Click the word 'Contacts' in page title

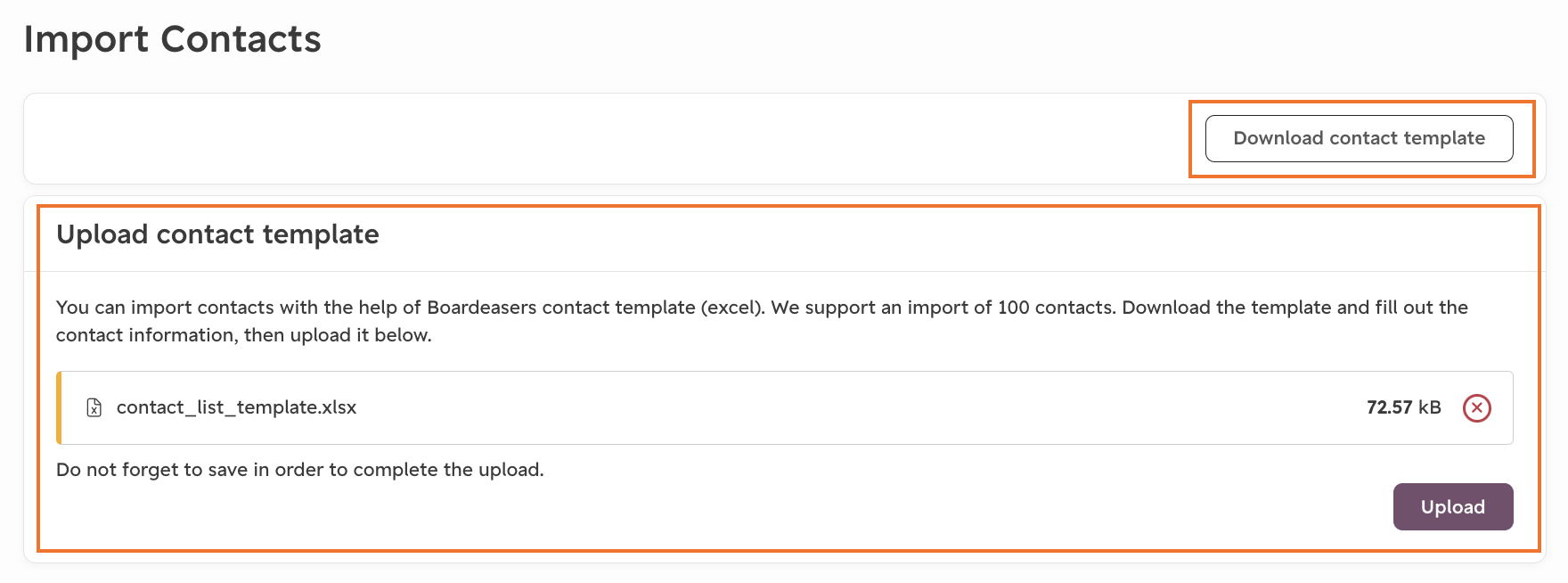click(x=241, y=39)
